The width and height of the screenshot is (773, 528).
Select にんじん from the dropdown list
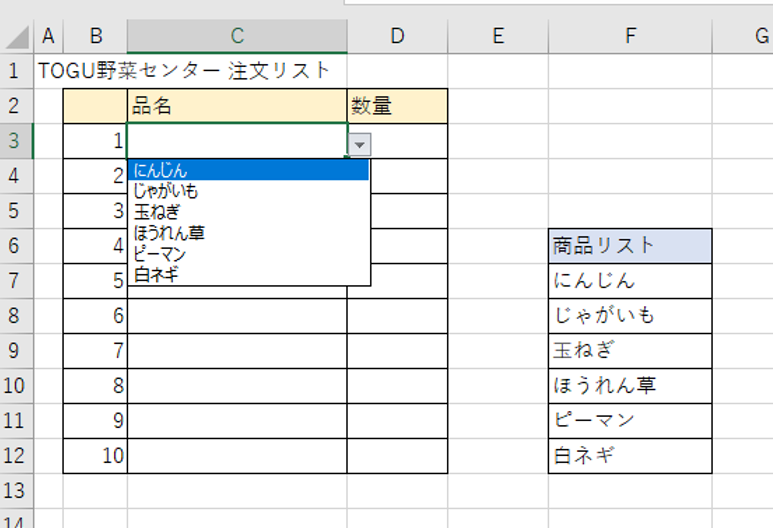248,170
